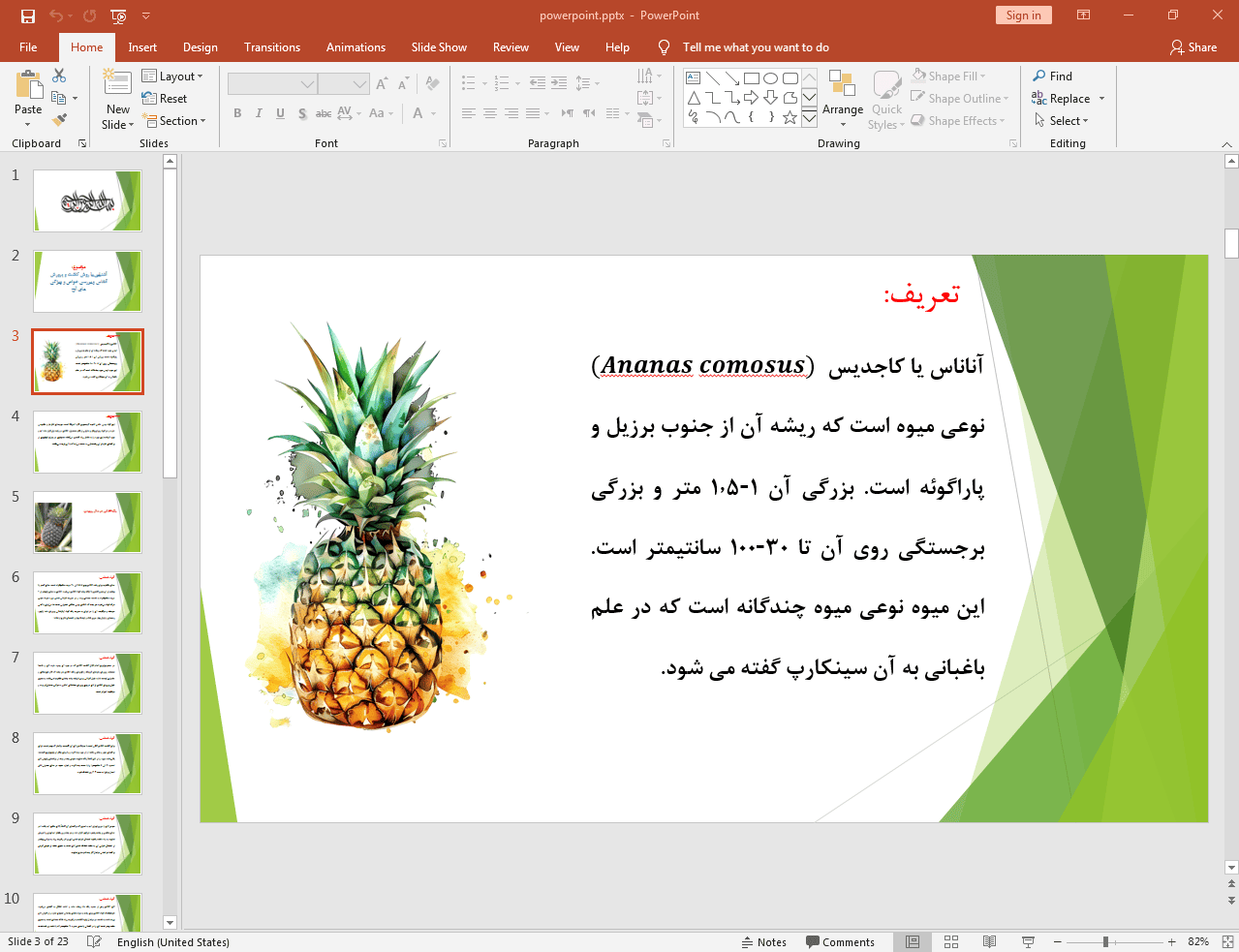The image size is (1239, 952).
Task: Switch to Slide Sorter view
Action: coord(951,941)
